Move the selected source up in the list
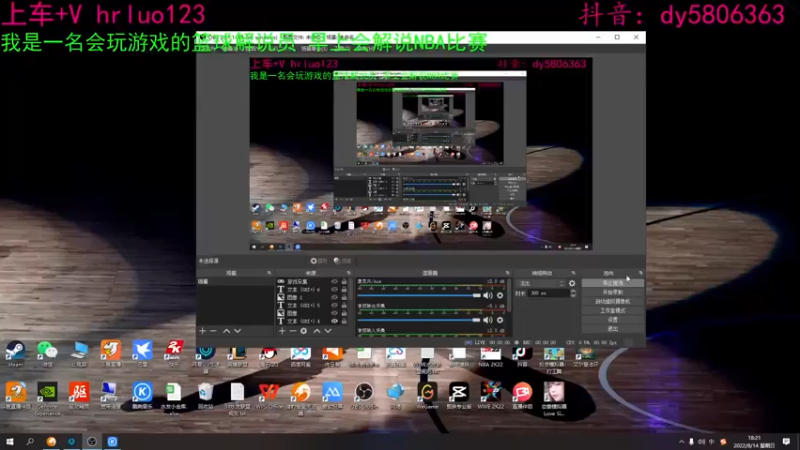Viewport: 800px width, 450px height. [317, 331]
